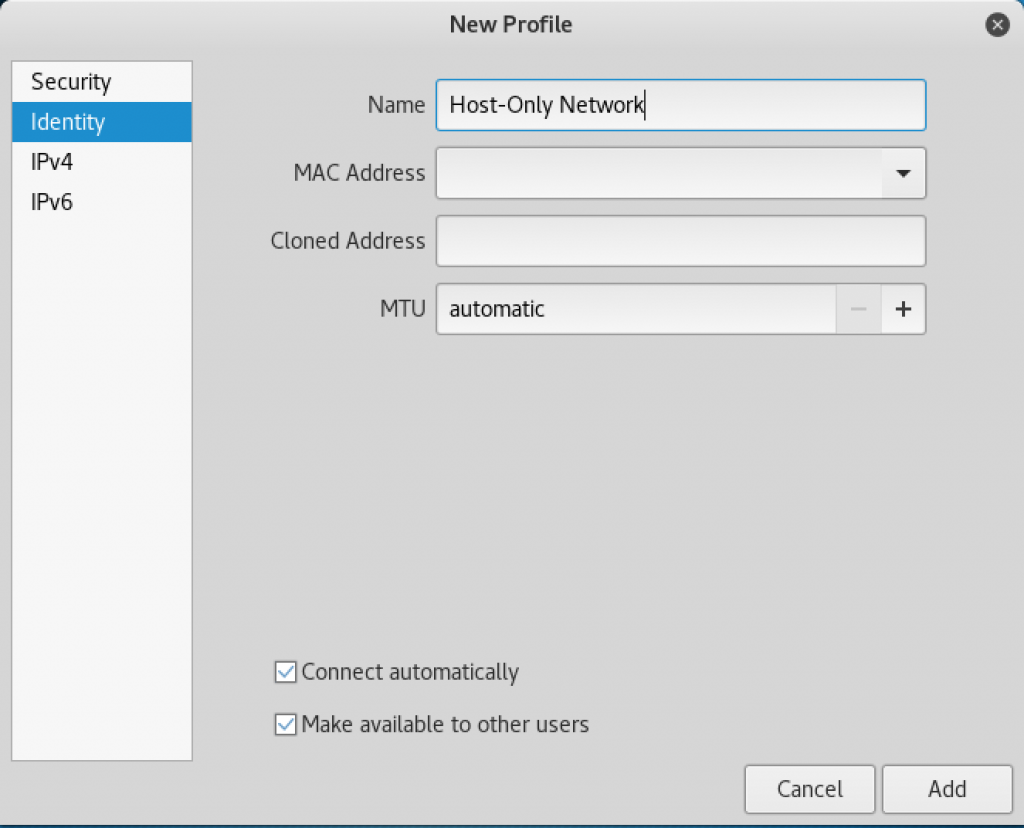1024x828 pixels.
Task: Click the MAC Address combo box field
Action: [659, 173]
